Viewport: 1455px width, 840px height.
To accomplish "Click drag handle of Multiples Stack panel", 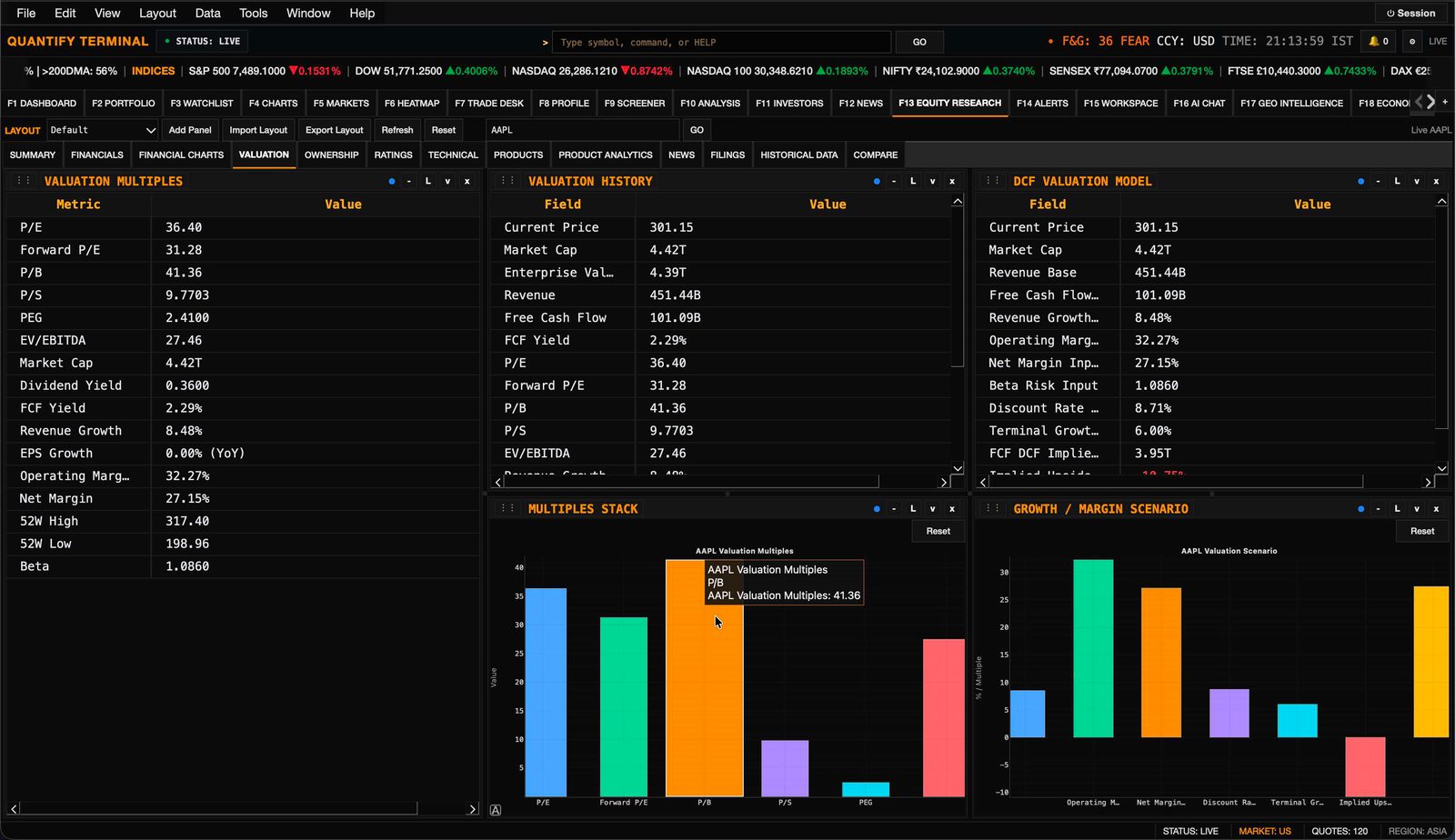I will point(508,509).
